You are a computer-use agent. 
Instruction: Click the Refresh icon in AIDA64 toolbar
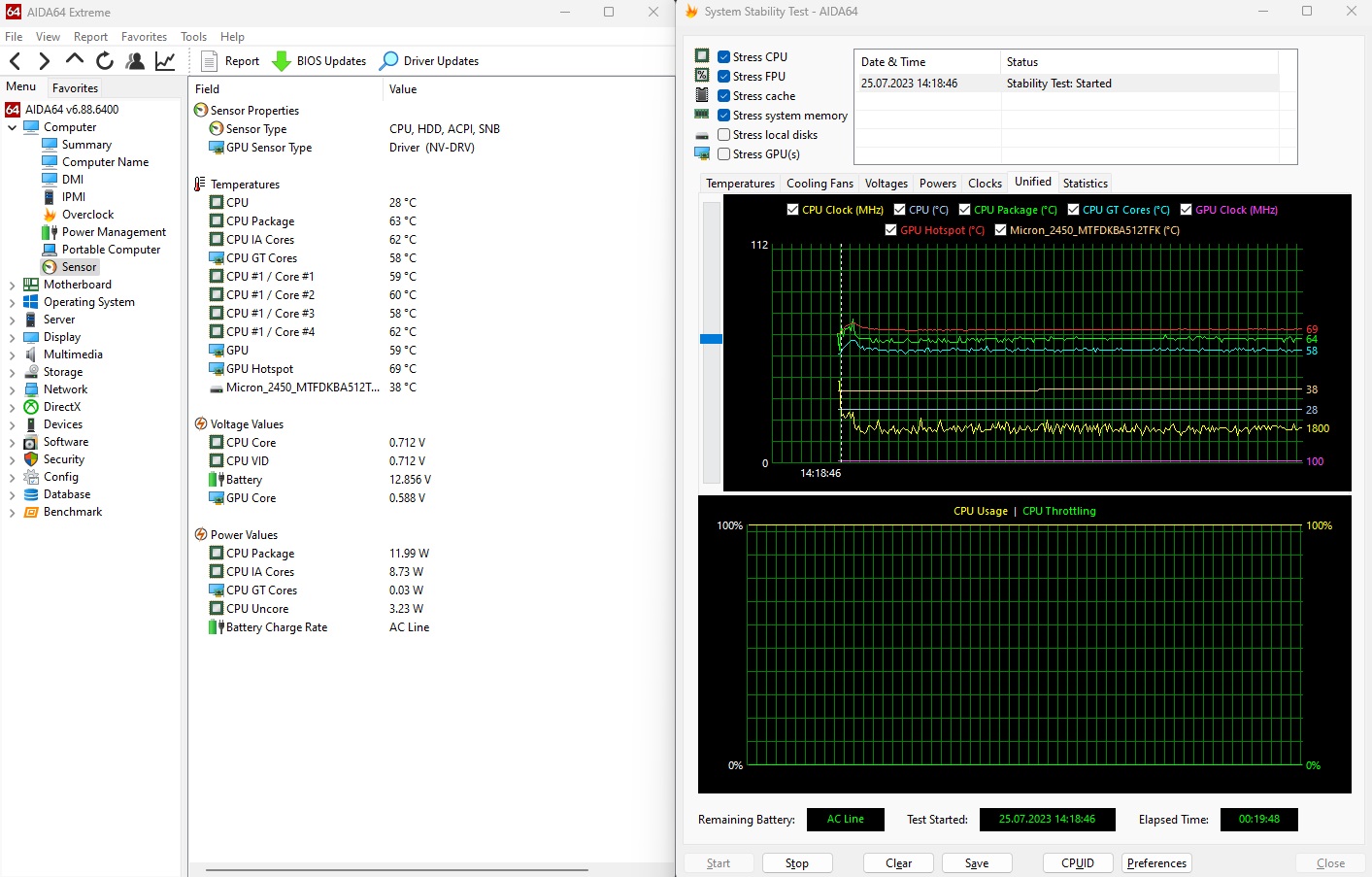(x=105, y=60)
